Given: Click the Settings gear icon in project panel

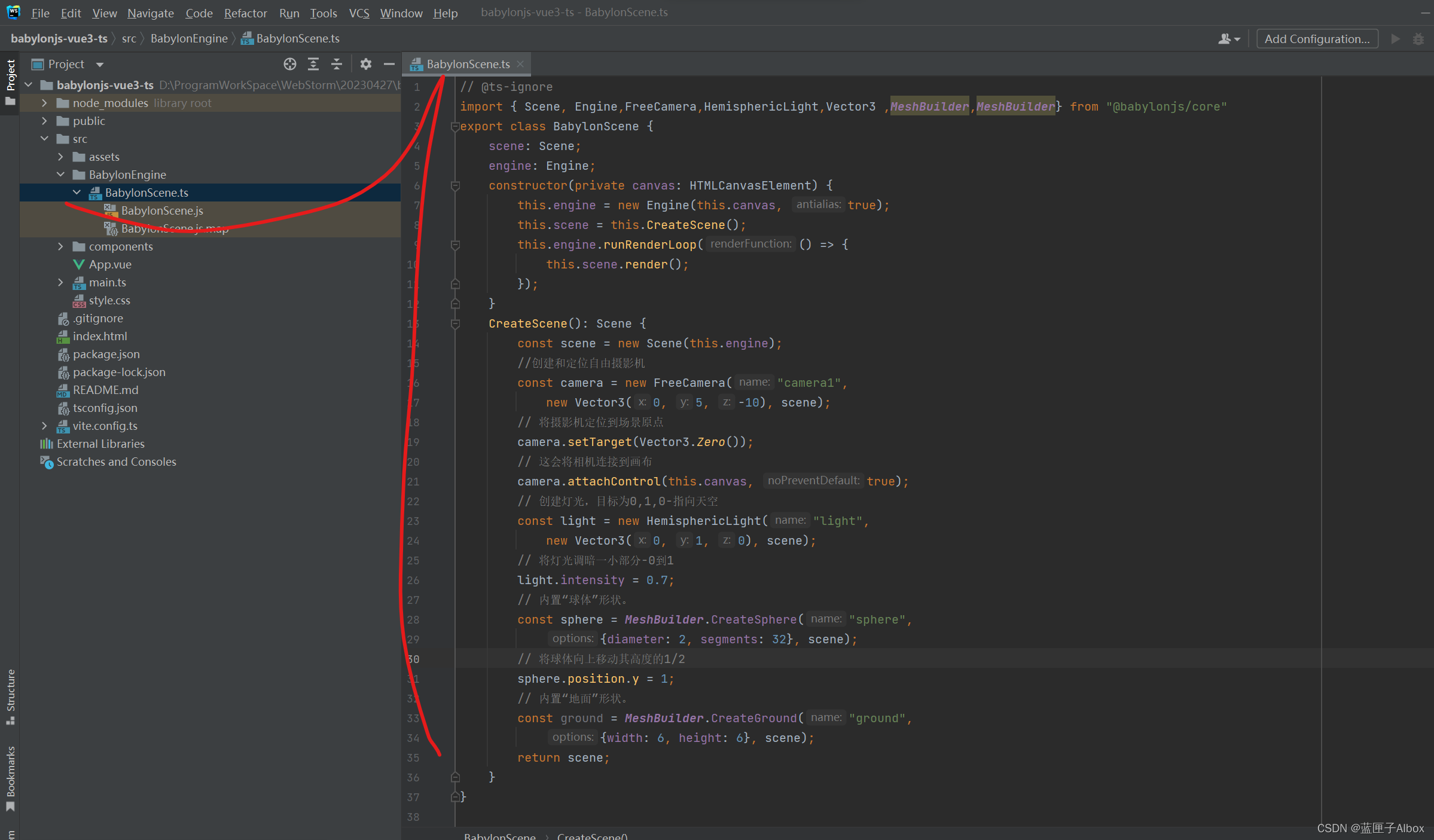Looking at the screenshot, I should [365, 63].
